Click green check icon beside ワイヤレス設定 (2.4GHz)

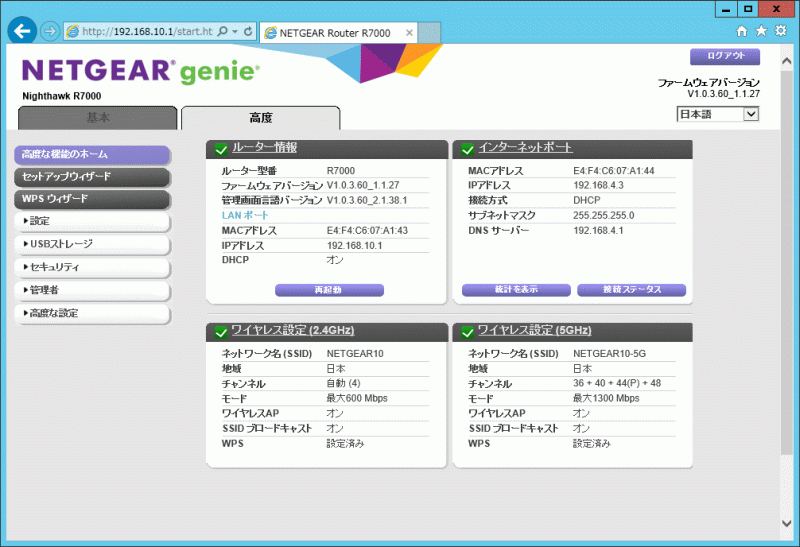(x=220, y=331)
